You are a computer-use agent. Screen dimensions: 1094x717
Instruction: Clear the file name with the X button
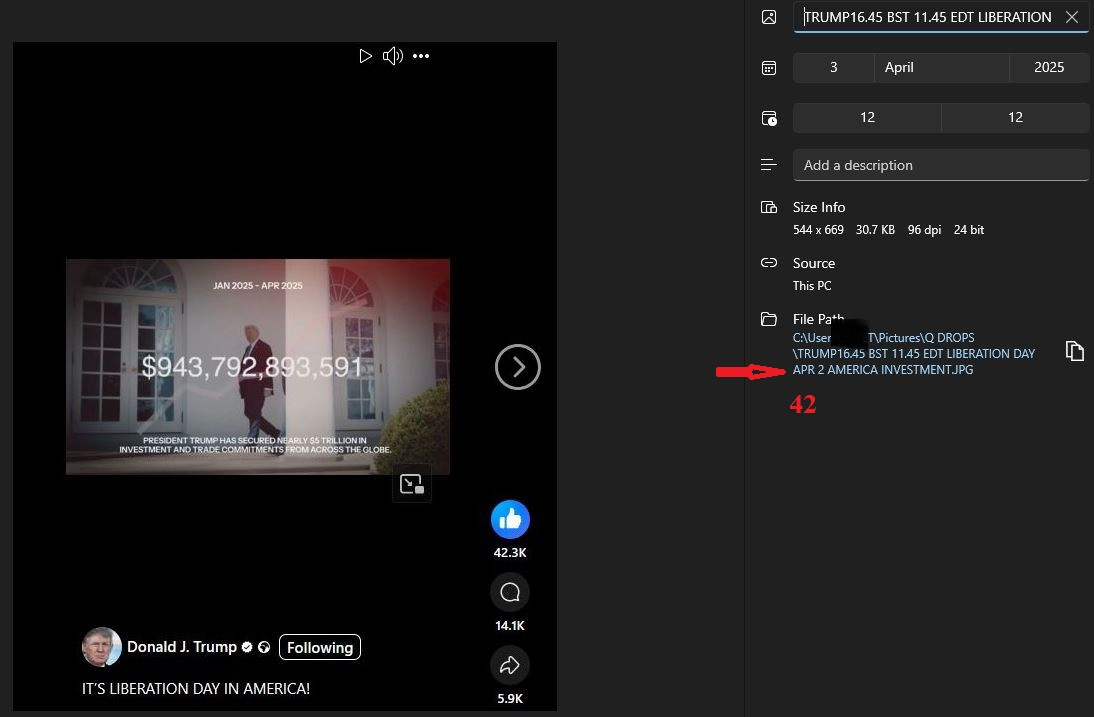(1072, 17)
